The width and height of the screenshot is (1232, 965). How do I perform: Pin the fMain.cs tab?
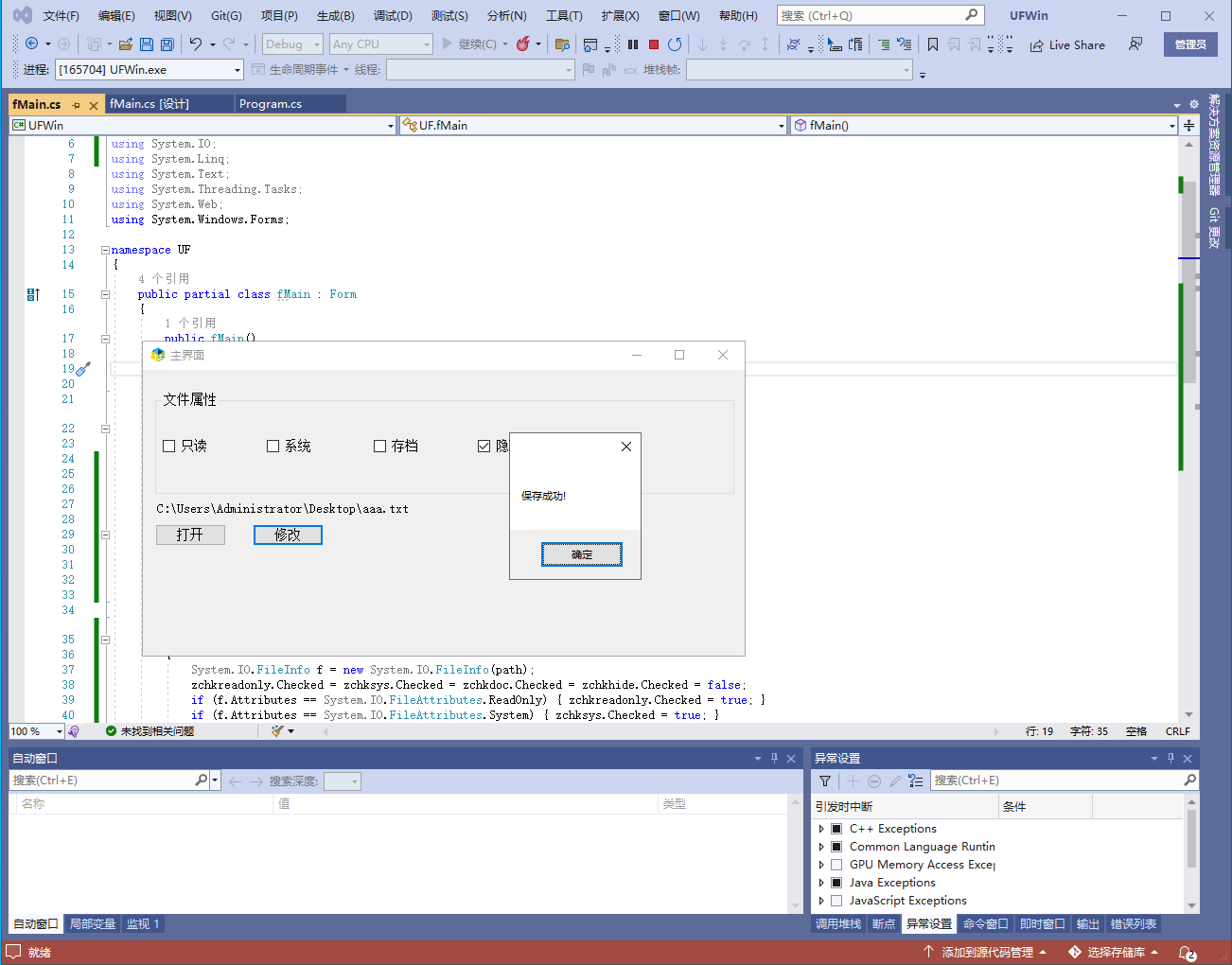tap(77, 105)
